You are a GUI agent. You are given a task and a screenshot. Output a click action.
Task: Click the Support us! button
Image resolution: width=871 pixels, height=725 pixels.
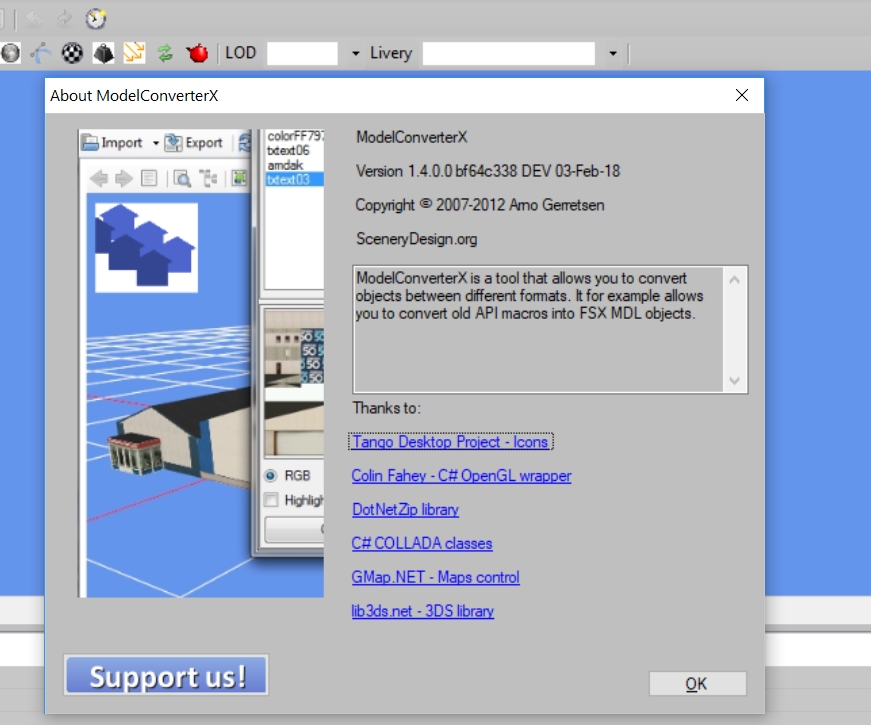click(166, 676)
